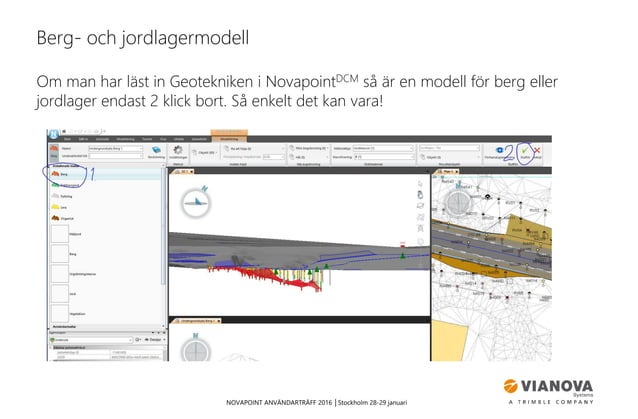Open the Klassificering dropdown
The image size is (638, 419).
point(383,156)
